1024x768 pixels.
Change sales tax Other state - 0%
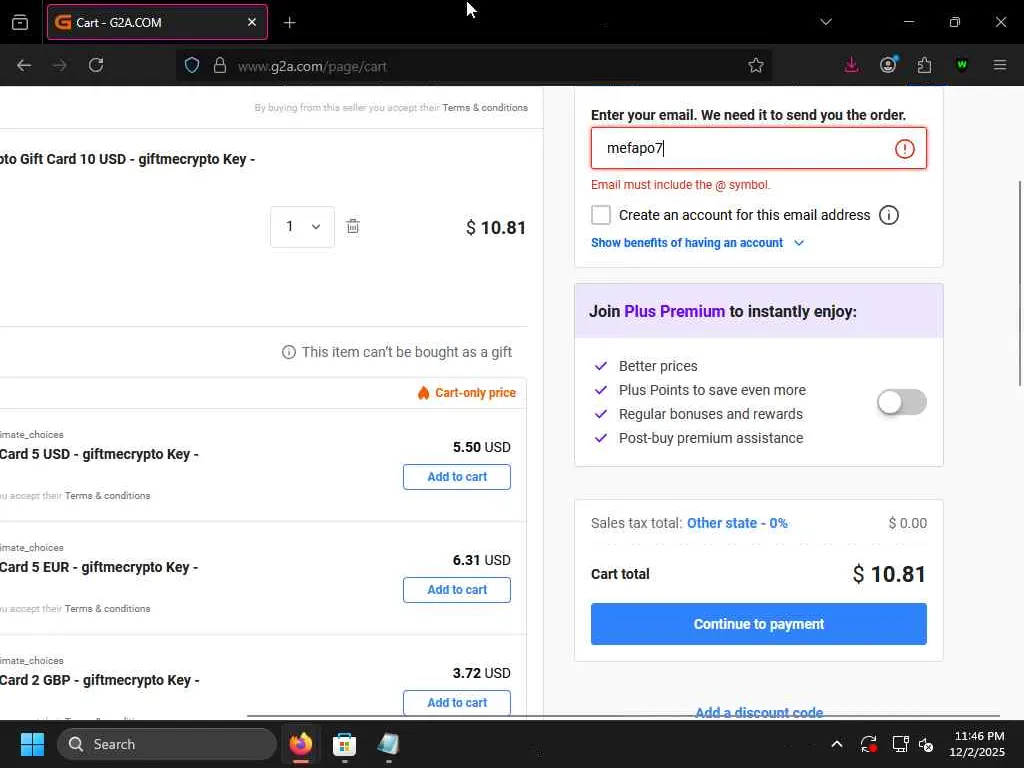coord(737,523)
